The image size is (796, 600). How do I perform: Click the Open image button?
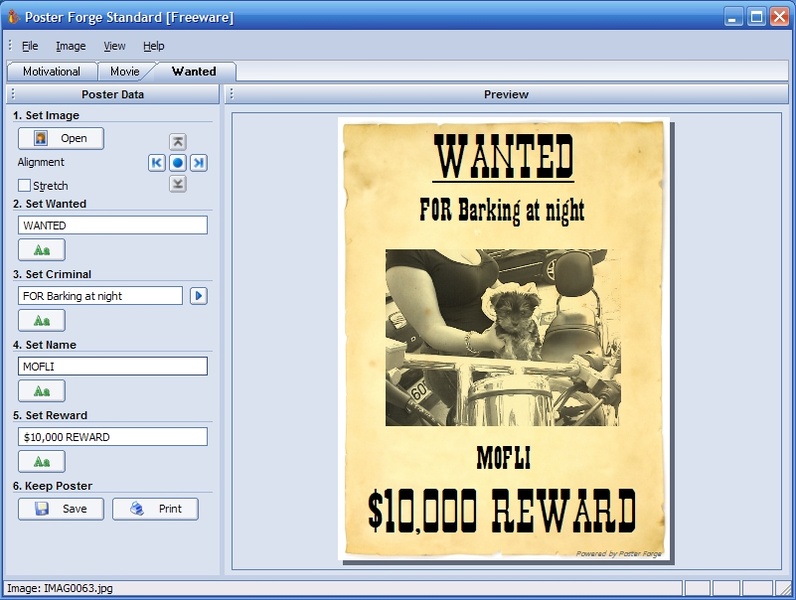61,139
